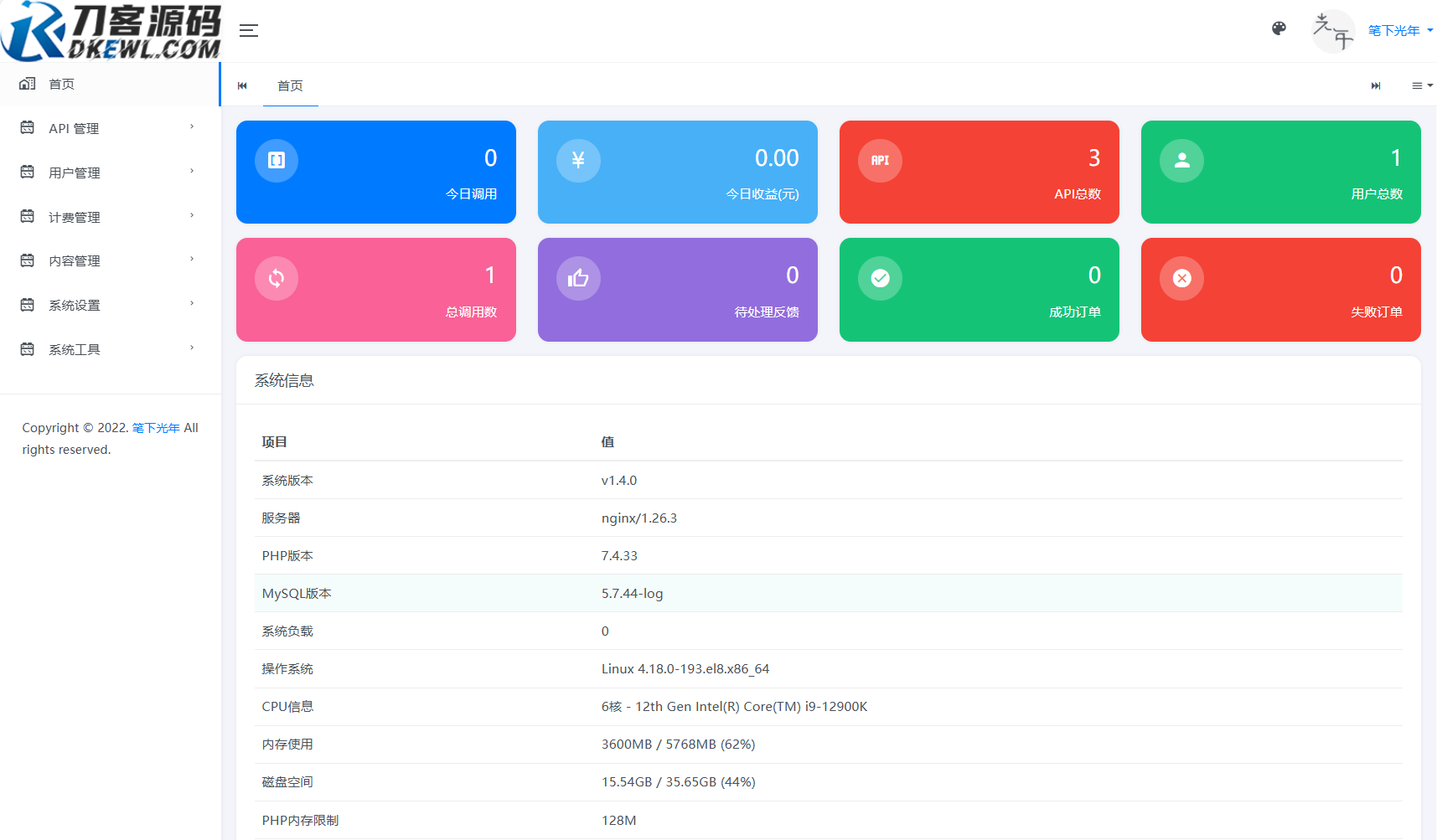Click the yen icon on 今日收益 card

click(x=577, y=160)
